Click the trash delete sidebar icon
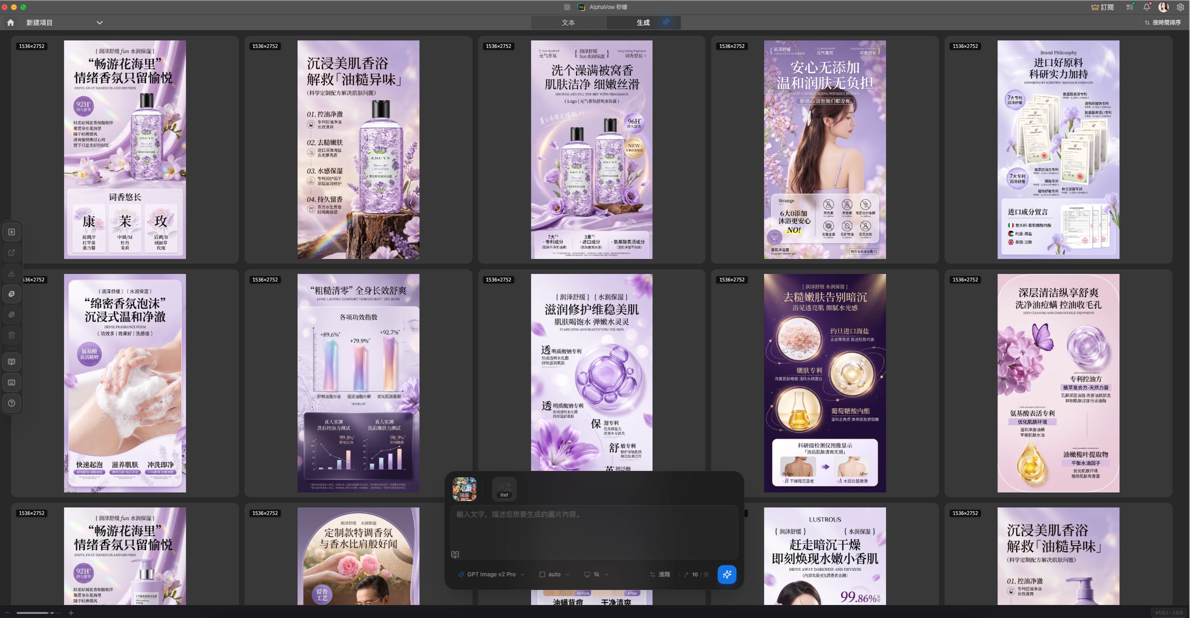Viewport: 1190px width, 618px height. click(11, 335)
